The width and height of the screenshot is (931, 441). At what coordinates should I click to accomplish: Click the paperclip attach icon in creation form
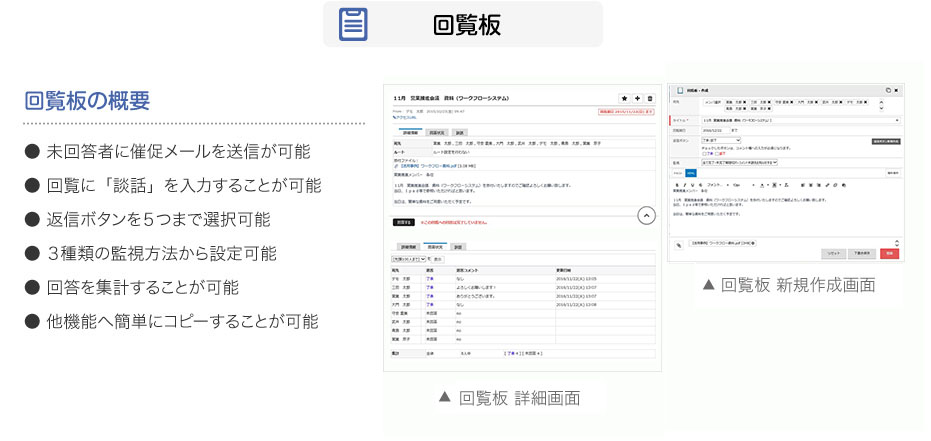coord(678,243)
